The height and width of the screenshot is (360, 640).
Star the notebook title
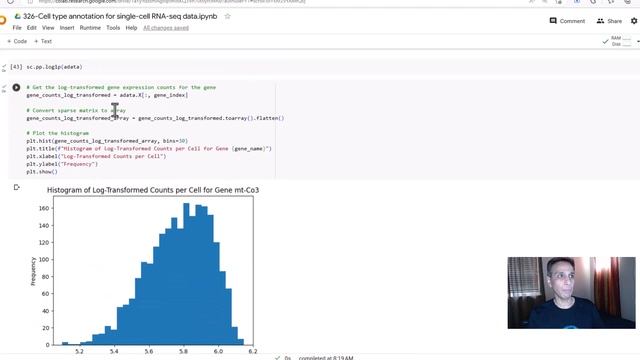click(x=227, y=16)
